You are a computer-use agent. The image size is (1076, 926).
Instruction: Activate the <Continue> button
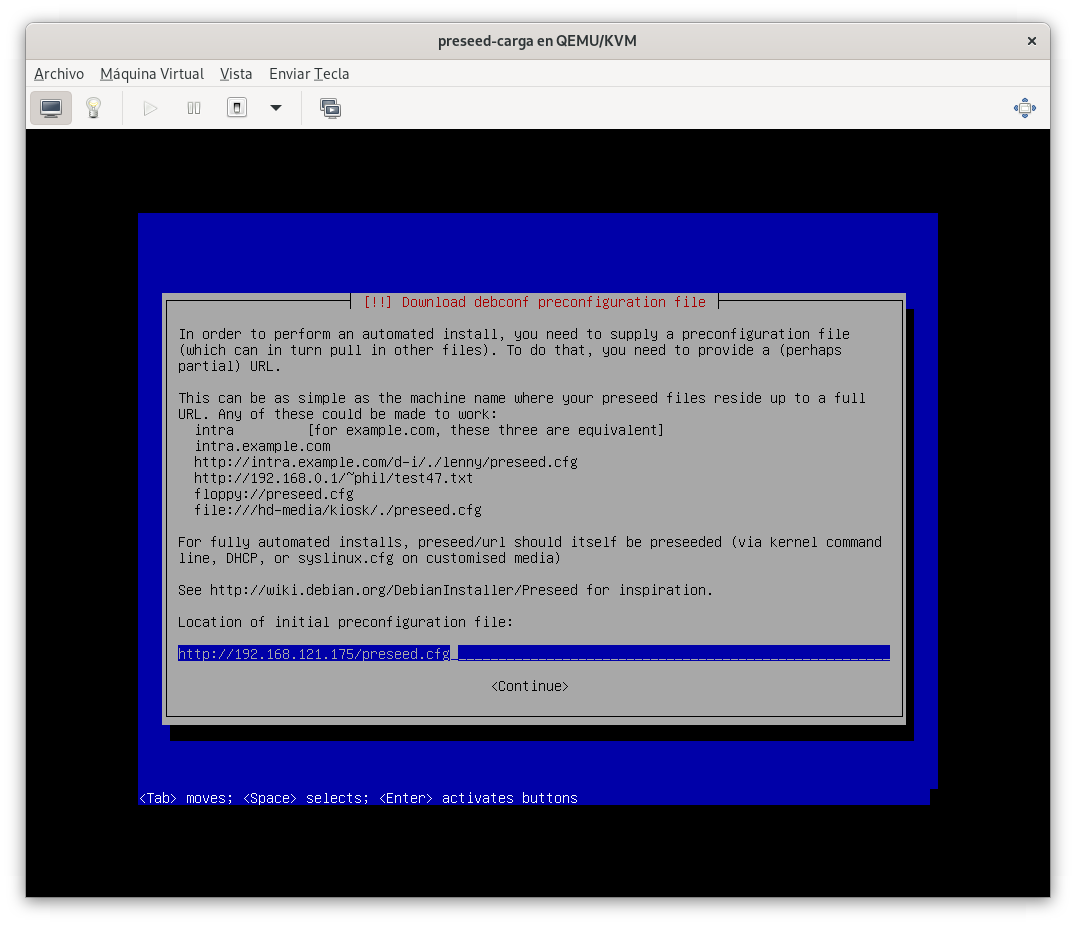tap(529, 686)
